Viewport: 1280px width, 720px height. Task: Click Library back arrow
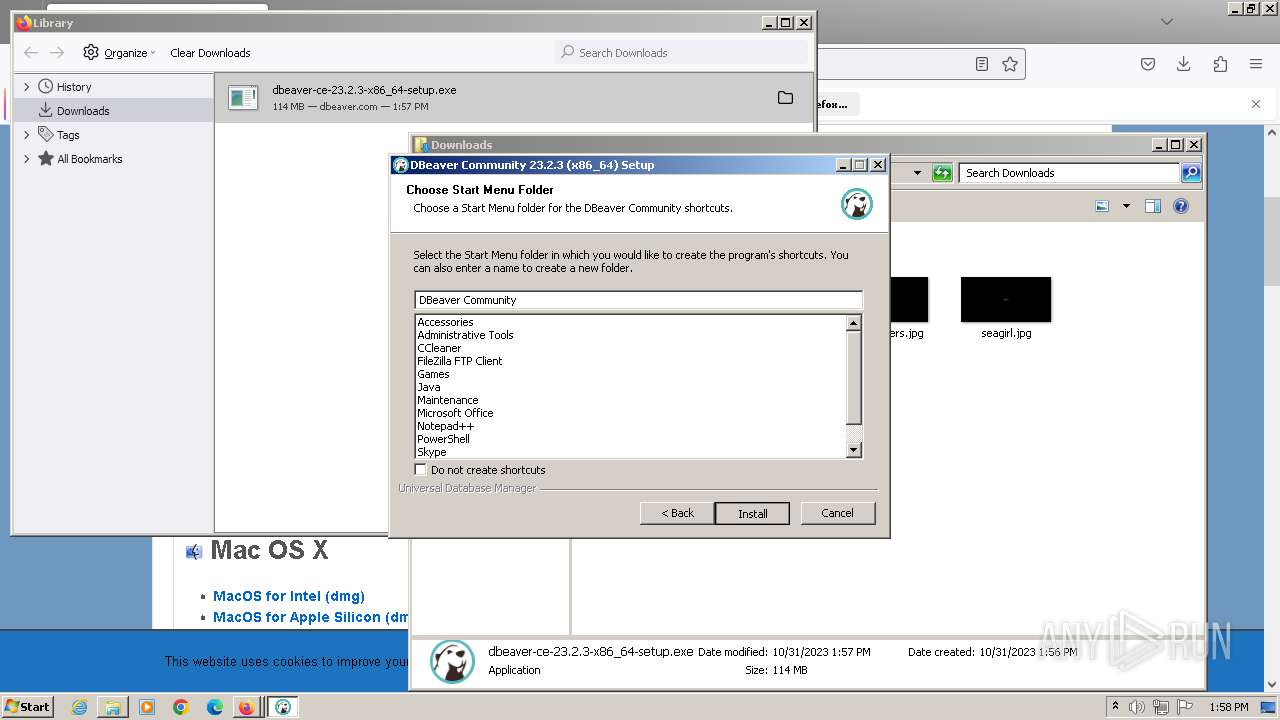(31, 53)
